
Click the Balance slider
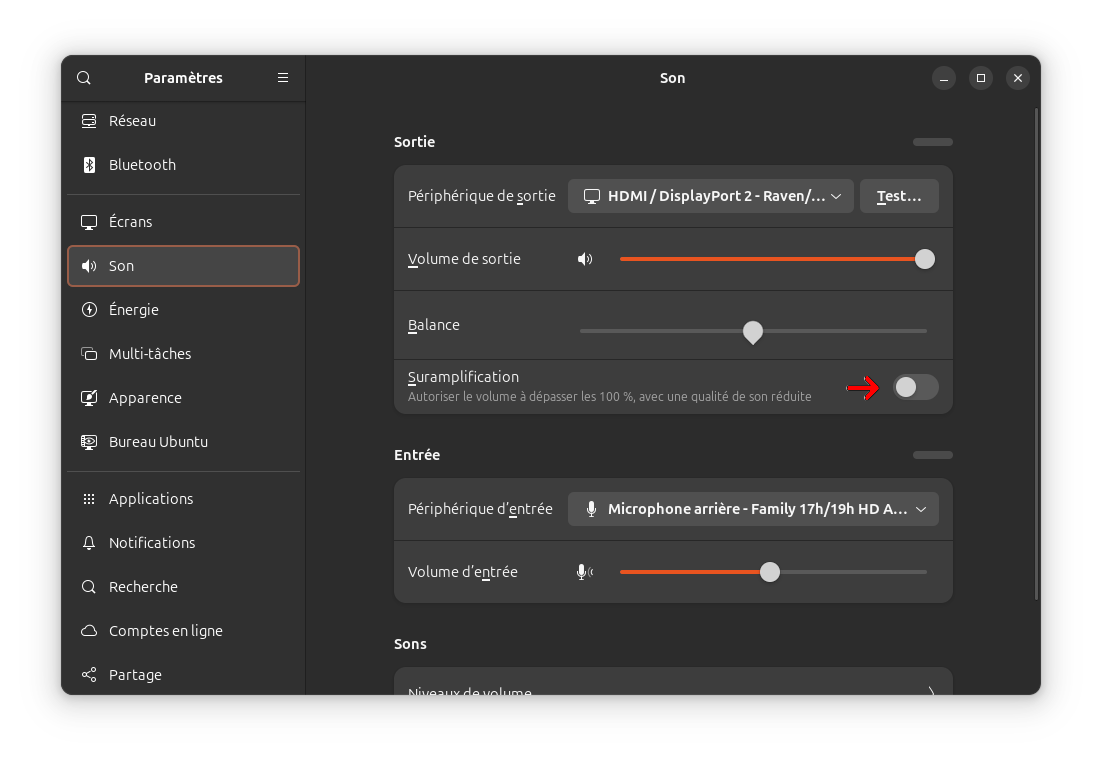pyautogui.click(x=753, y=331)
